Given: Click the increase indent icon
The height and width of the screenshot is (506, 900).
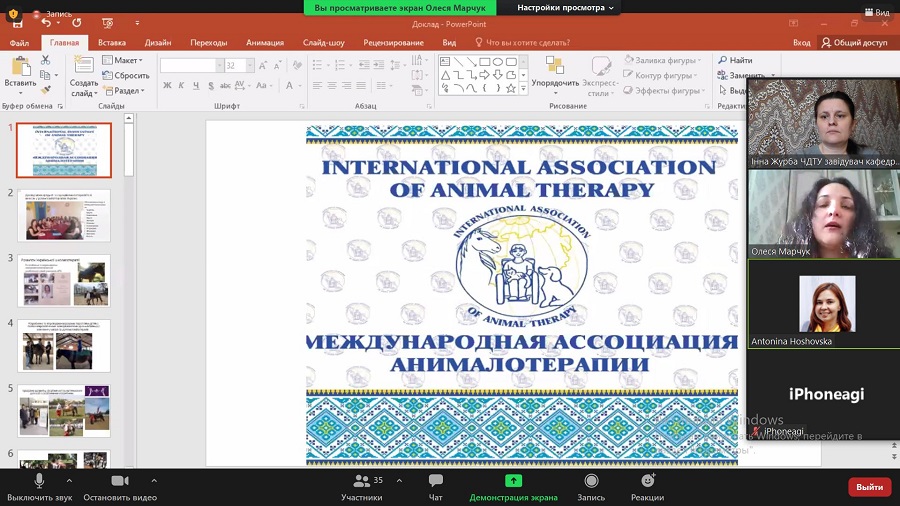Looking at the screenshot, I should pos(379,65).
